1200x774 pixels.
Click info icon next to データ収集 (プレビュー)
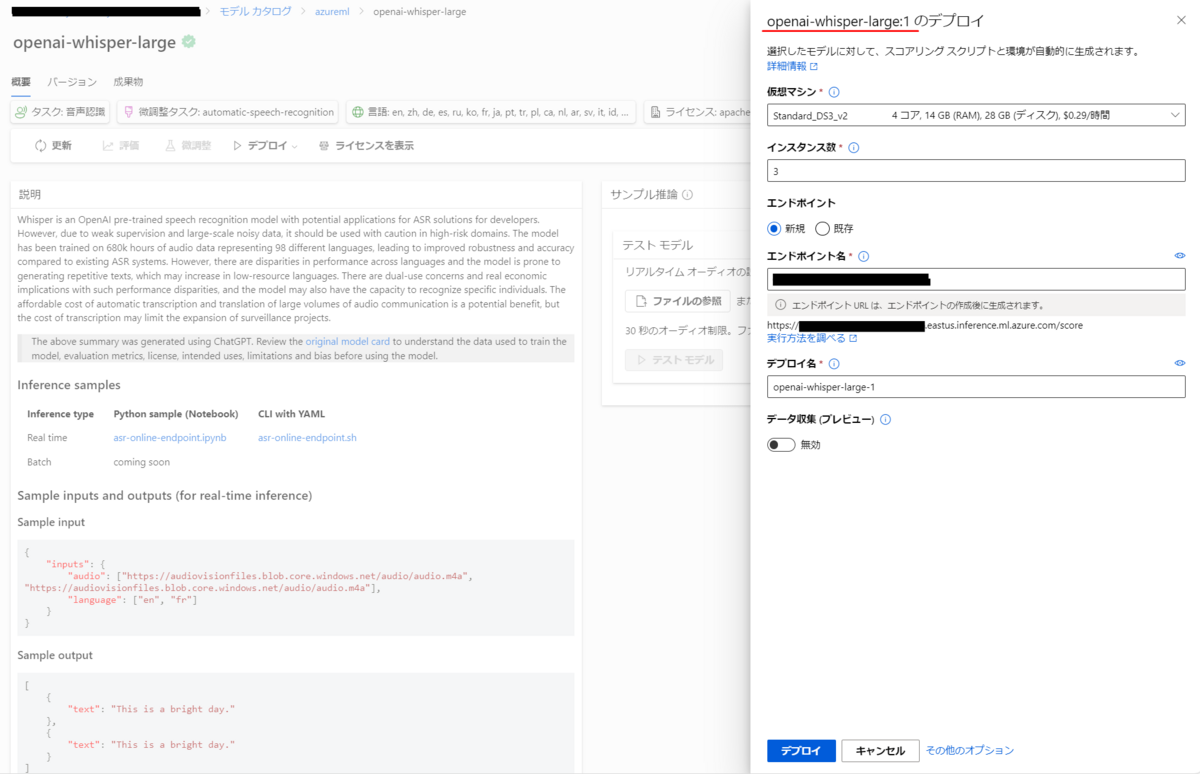click(885, 420)
